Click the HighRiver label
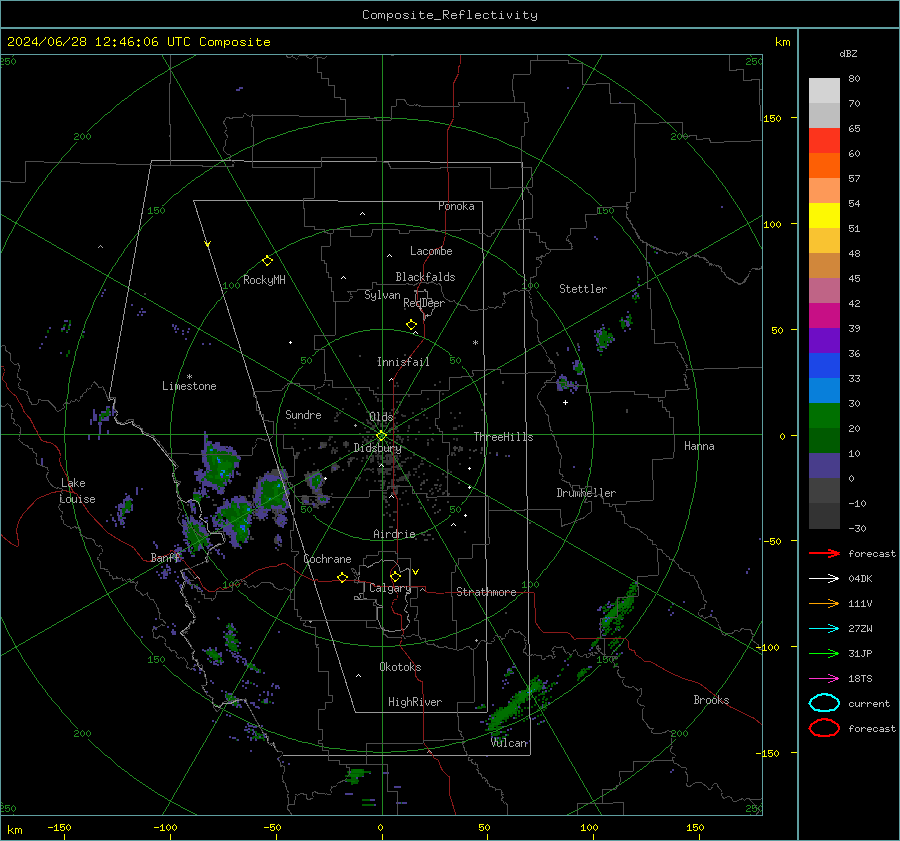This screenshot has width=900, height=841. (415, 702)
